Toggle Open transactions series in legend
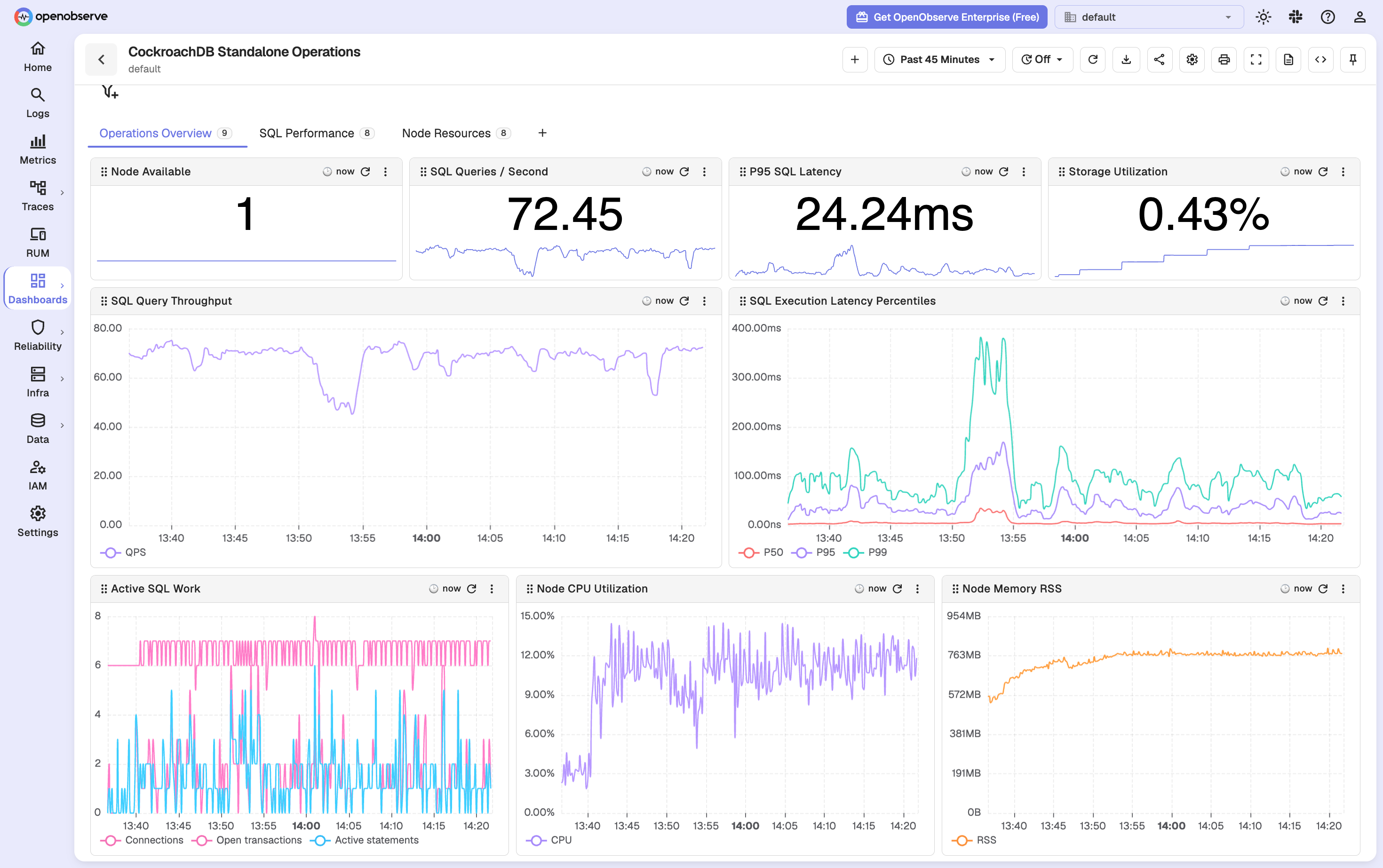 [x=246, y=840]
